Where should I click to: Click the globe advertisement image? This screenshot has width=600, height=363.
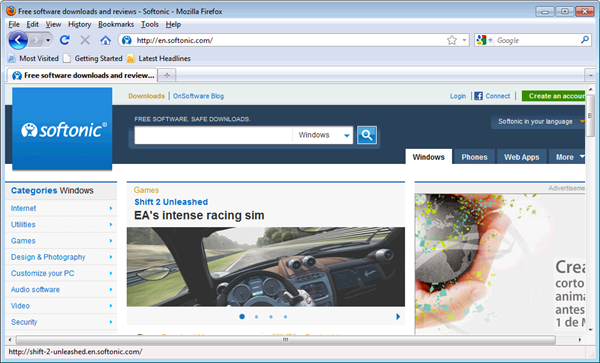coord(500,264)
